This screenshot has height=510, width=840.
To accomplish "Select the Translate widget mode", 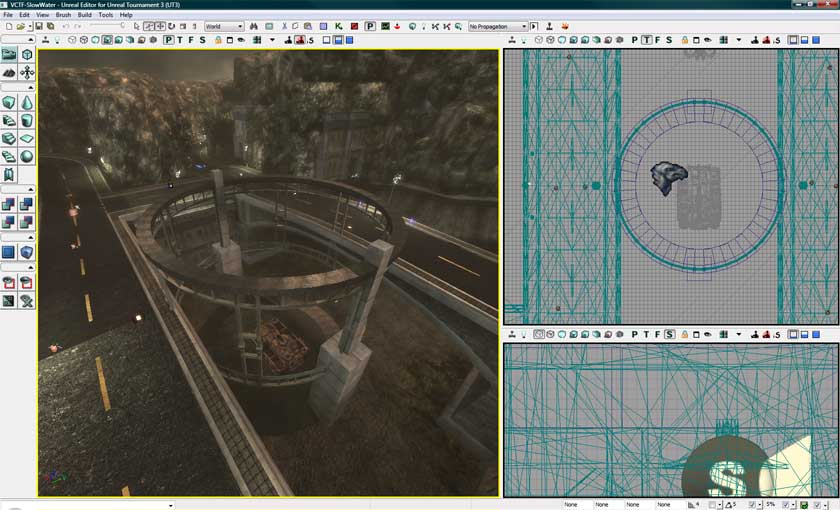I will tap(160, 26).
